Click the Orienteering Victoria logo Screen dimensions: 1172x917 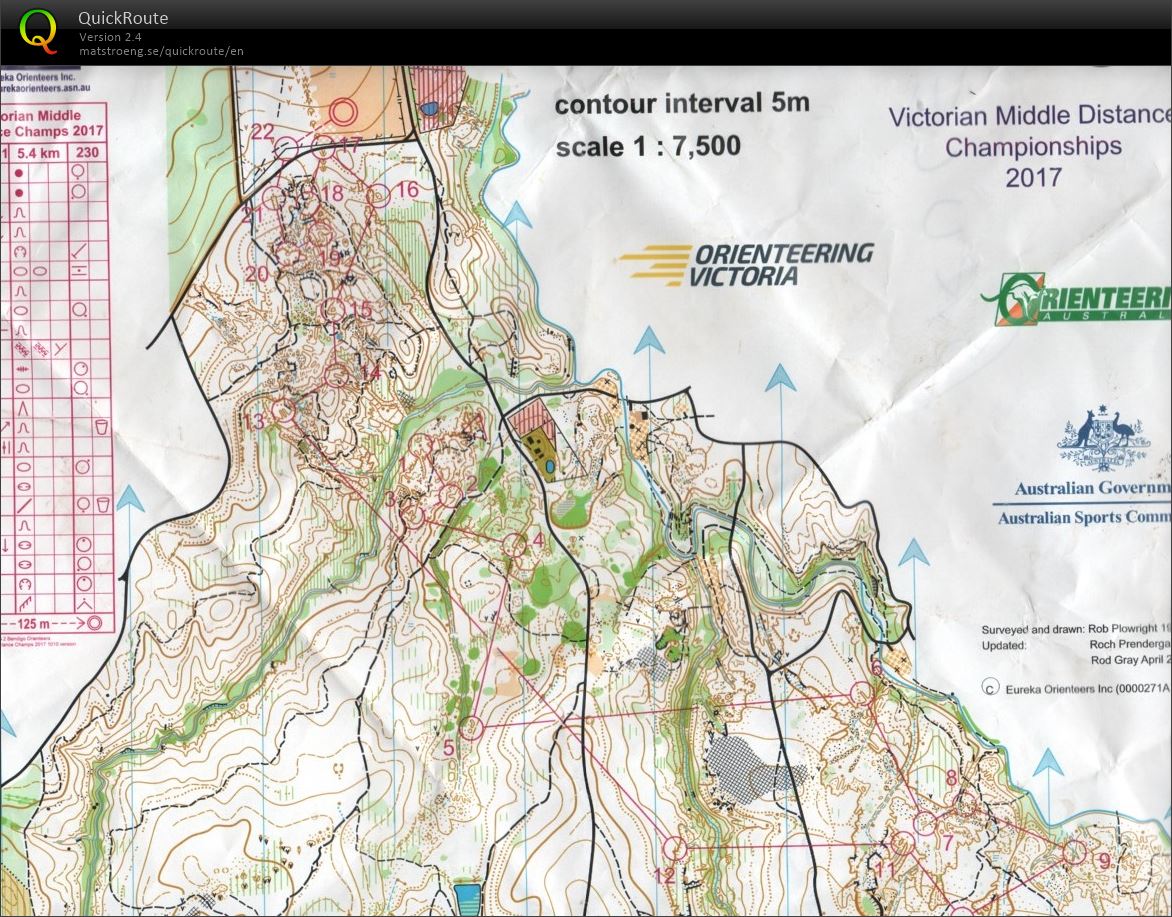746,265
